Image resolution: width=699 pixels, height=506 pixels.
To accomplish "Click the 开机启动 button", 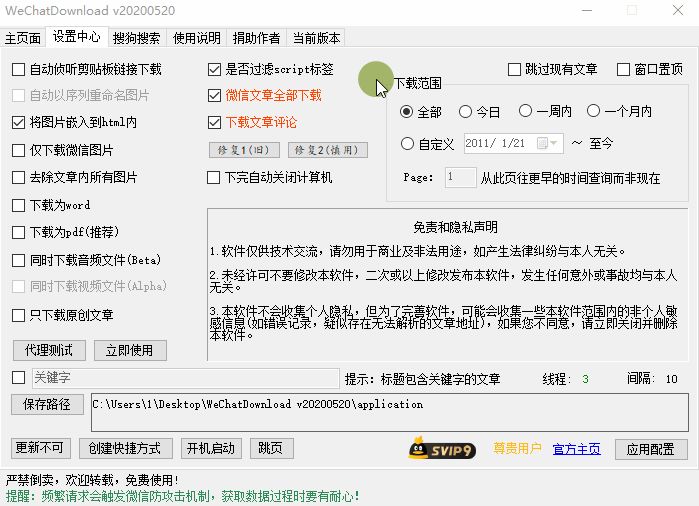I will 211,448.
